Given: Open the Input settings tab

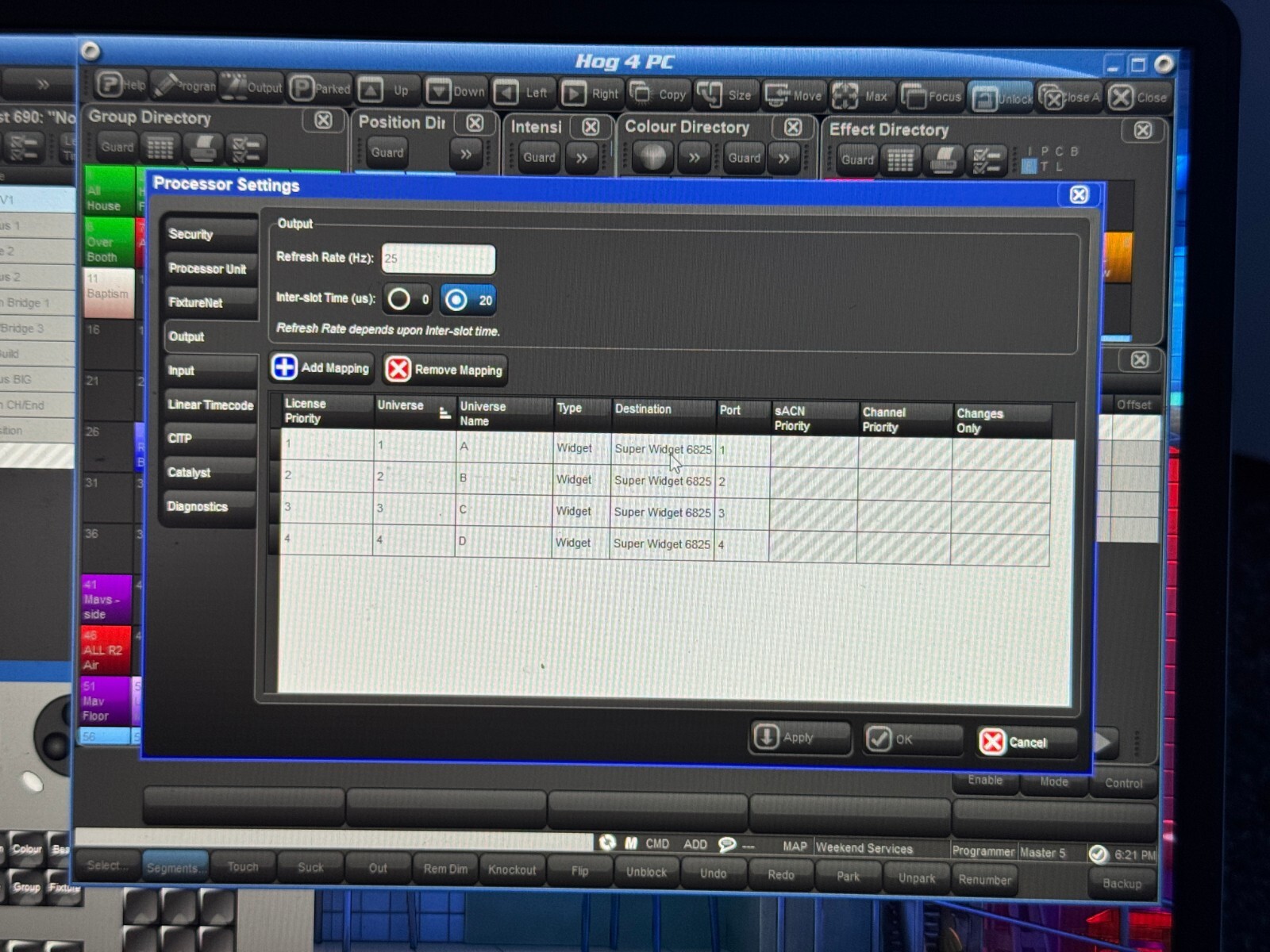Looking at the screenshot, I should coord(210,370).
